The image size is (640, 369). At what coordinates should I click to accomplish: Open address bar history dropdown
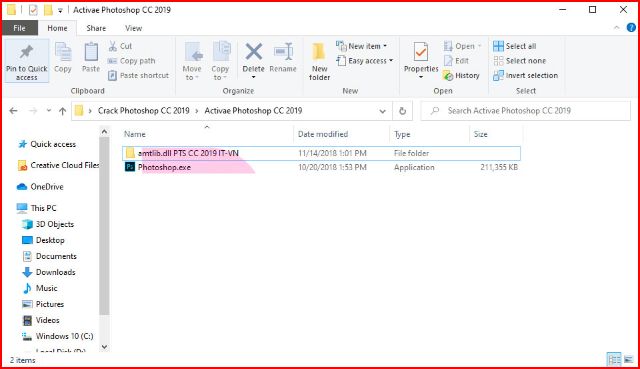tap(382, 111)
